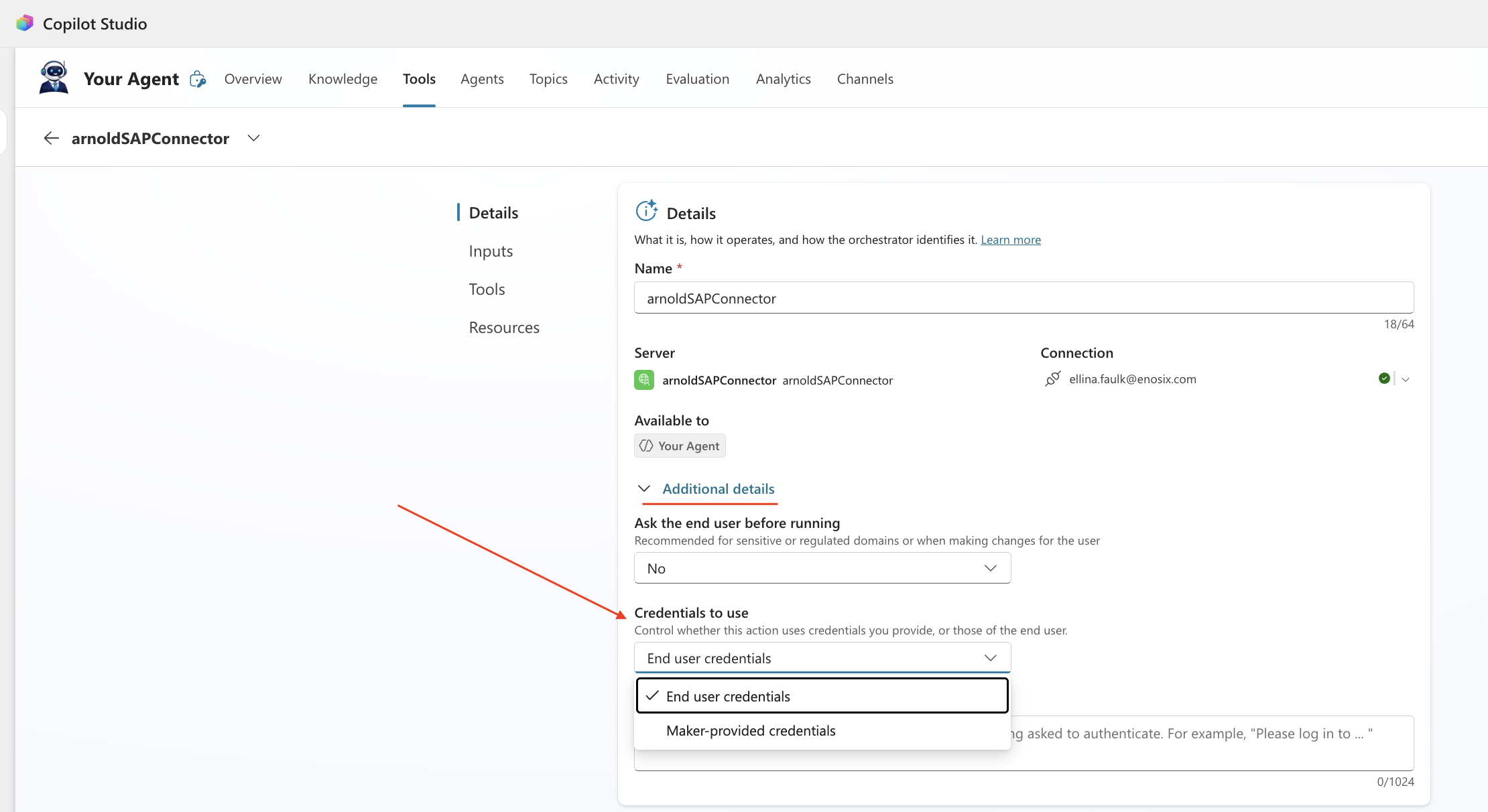
Task: Jump to Resources section in side navigation
Action: tap(504, 328)
